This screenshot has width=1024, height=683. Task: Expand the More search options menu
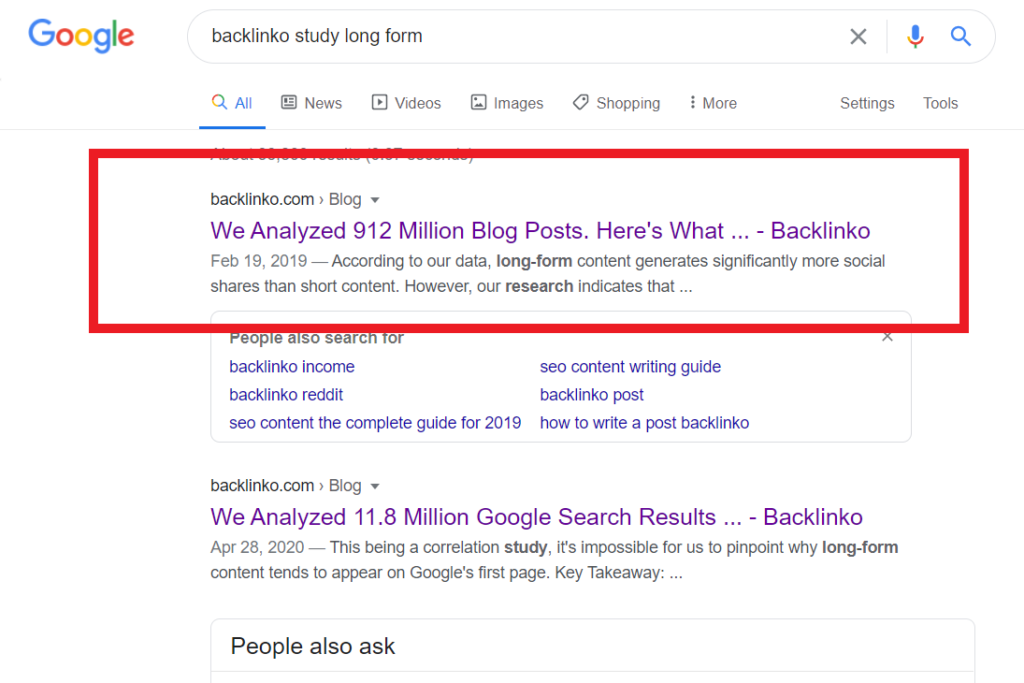pos(713,103)
